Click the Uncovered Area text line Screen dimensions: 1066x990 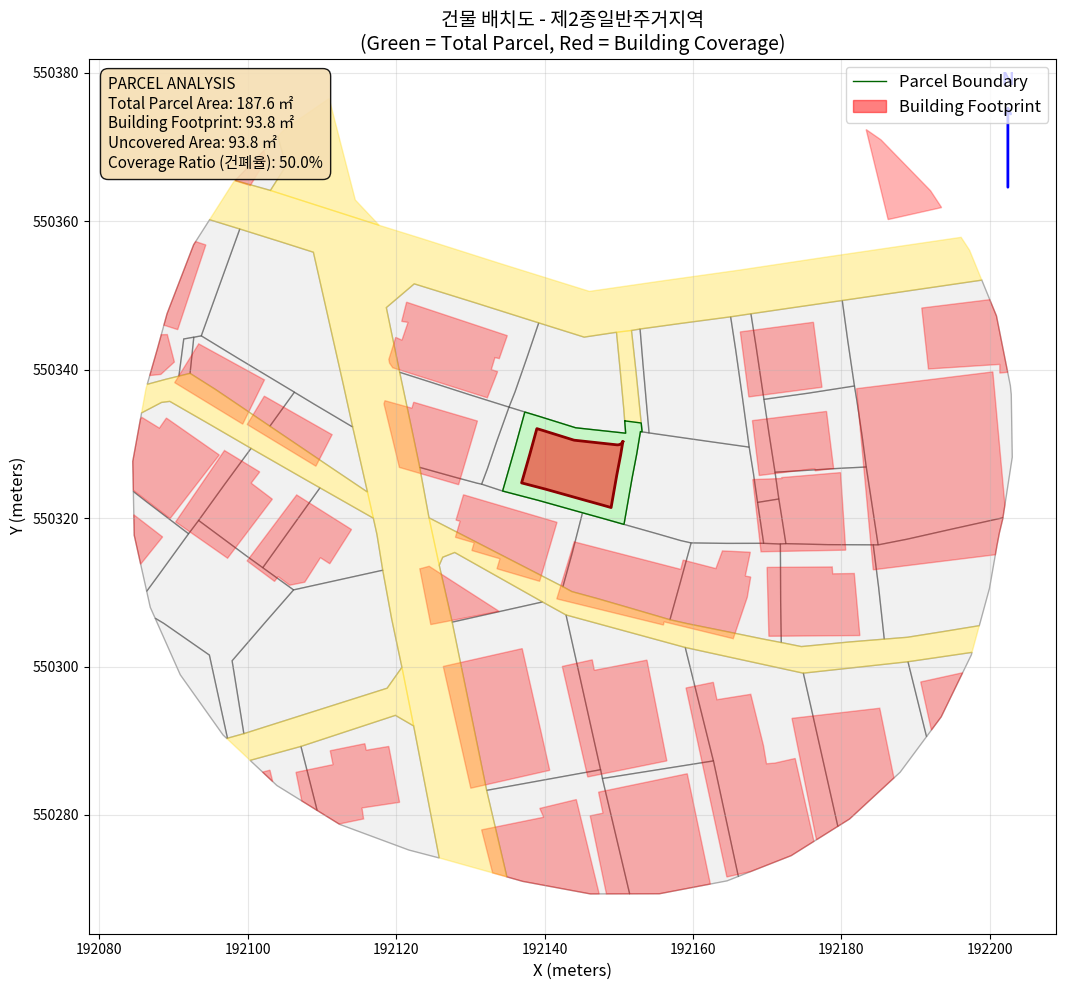192,142
